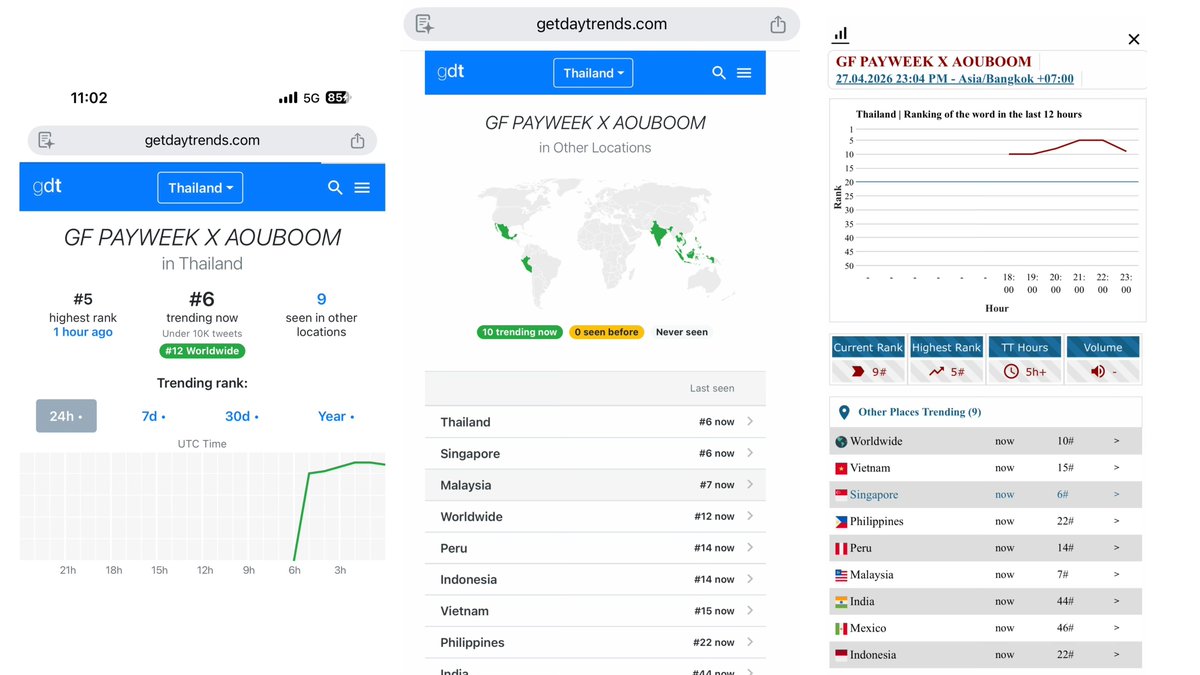Open reader icon in middle panel address bar
The height and width of the screenshot is (675, 1200).
click(x=424, y=24)
